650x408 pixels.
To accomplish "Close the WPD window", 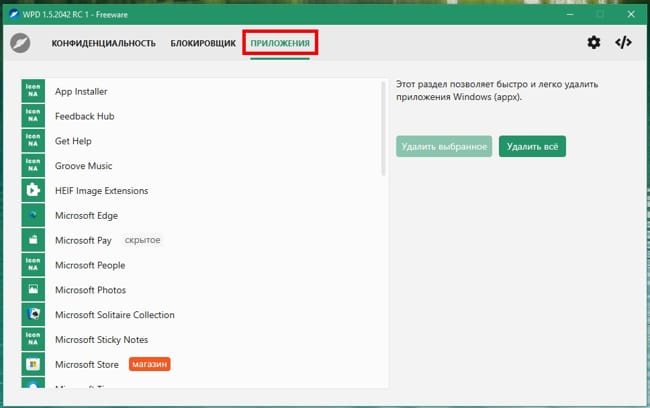I will (x=631, y=15).
